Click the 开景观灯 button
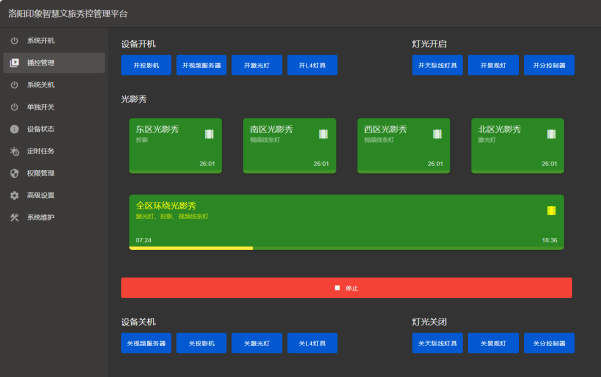Image resolution: width=601 pixels, height=377 pixels. pos(493,65)
